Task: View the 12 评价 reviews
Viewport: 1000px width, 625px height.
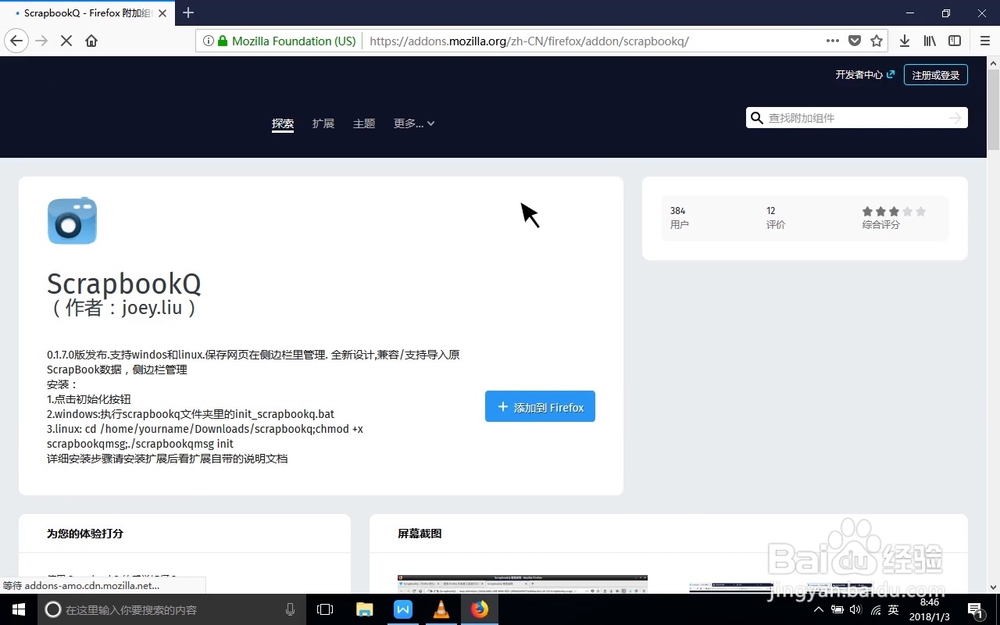Action: 776,217
